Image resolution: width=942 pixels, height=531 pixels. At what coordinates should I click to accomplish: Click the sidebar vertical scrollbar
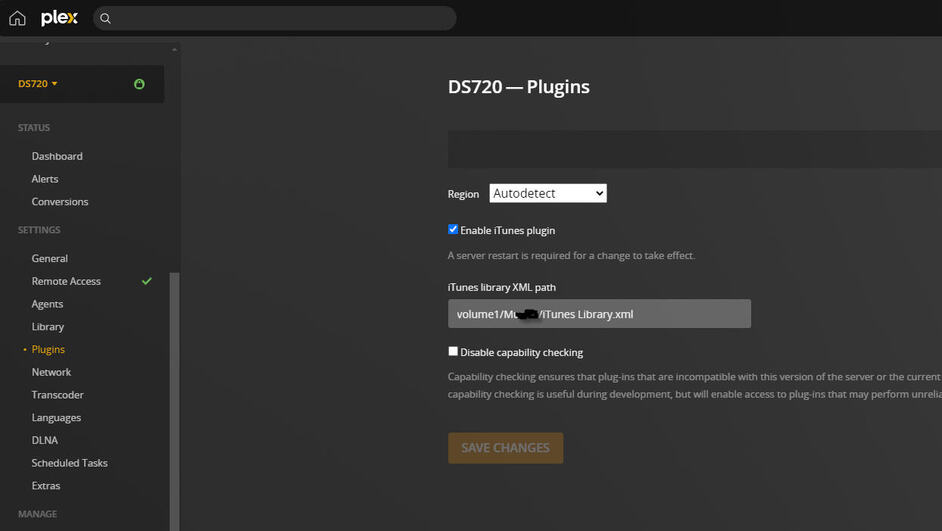(174, 401)
